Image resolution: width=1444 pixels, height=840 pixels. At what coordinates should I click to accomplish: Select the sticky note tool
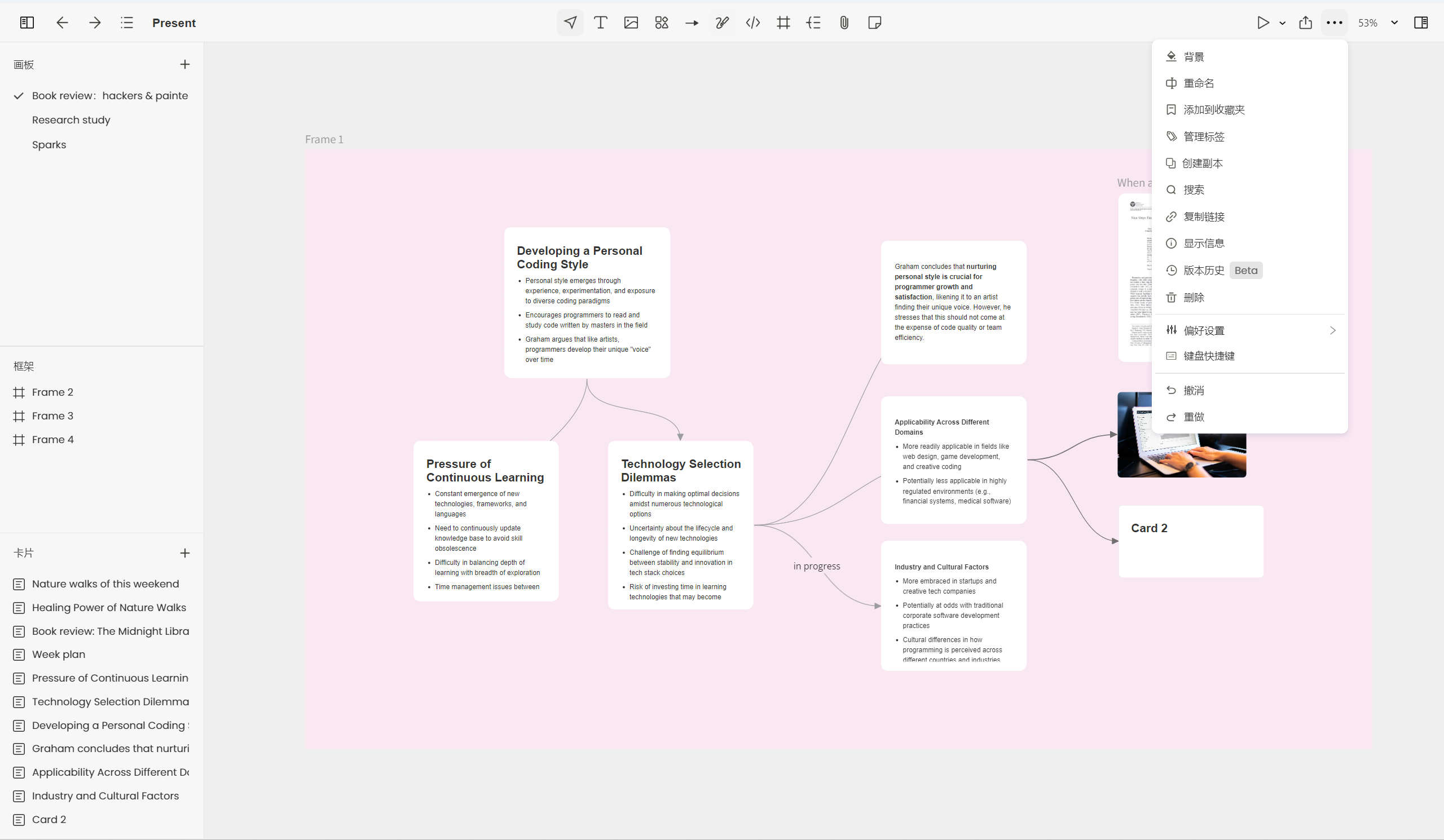(874, 23)
